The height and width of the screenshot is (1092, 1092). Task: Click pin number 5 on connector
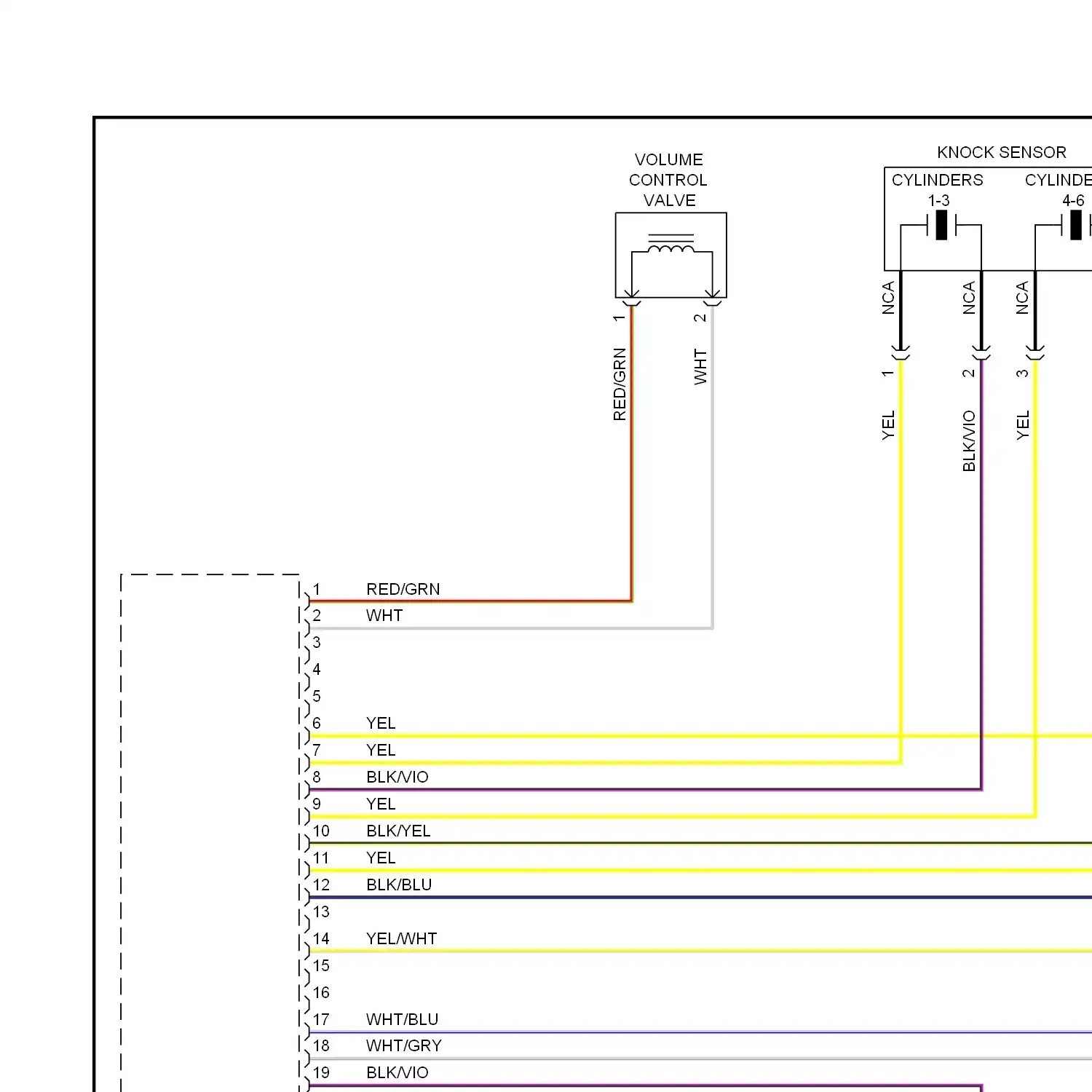click(x=317, y=697)
